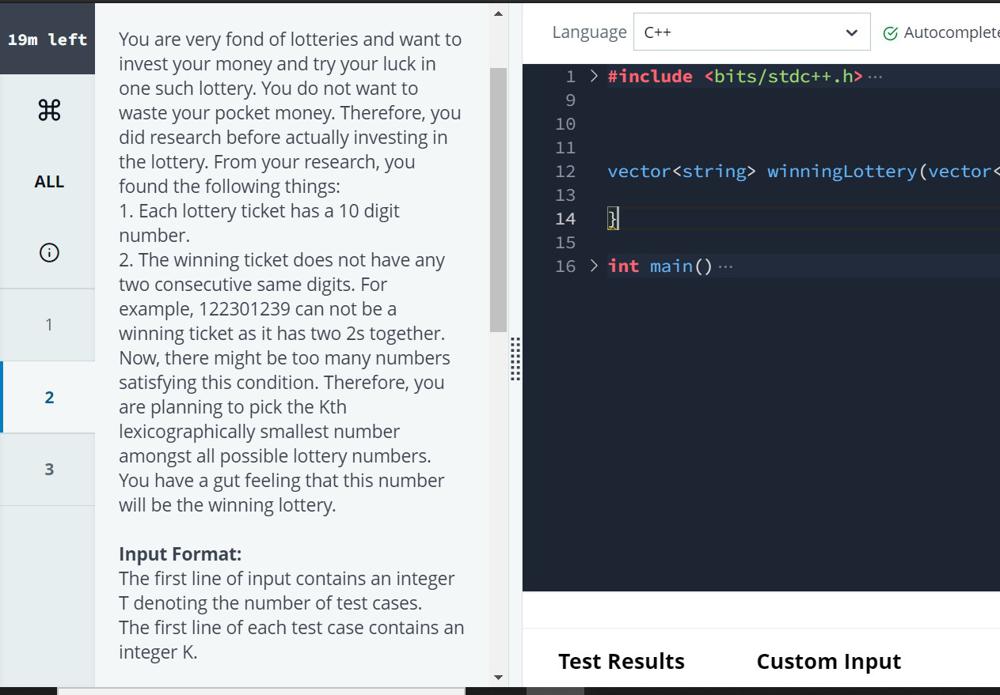Click the 19m left timer
Image resolution: width=1000 pixels, height=695 pixels.
pos(47,40)
